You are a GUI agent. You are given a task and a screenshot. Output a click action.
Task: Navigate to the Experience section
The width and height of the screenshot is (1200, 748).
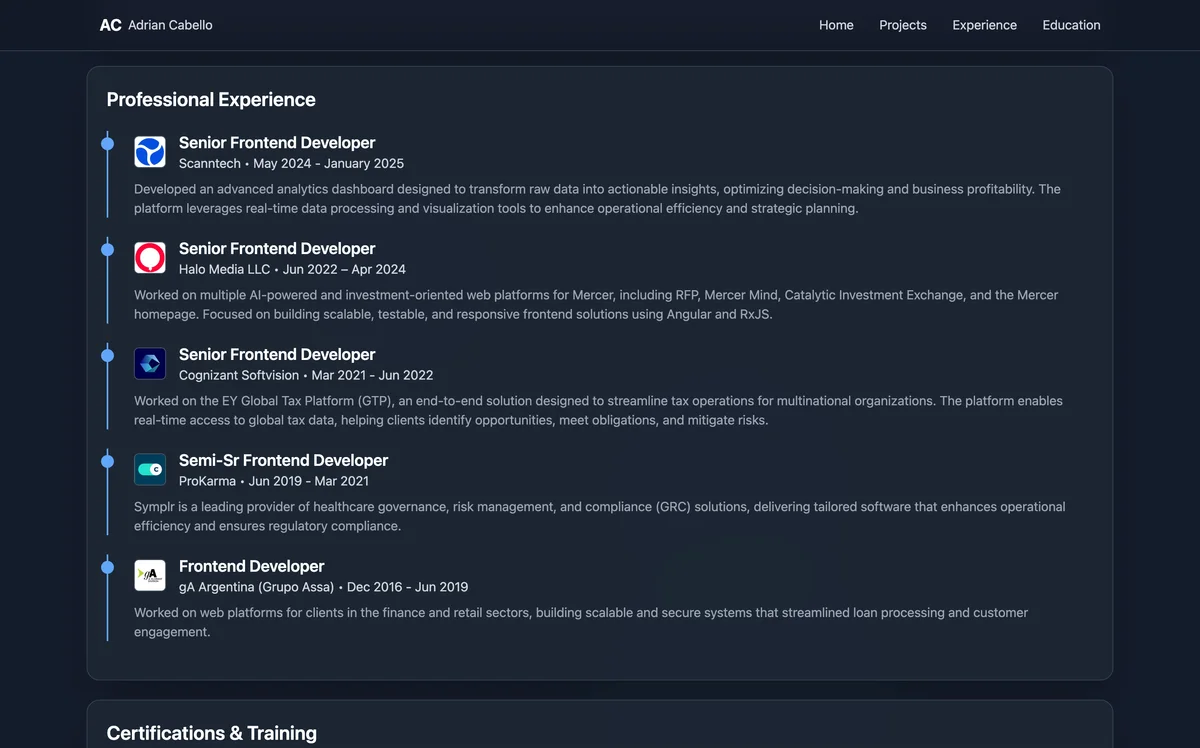pyautogui.click(x=984, y=25)
